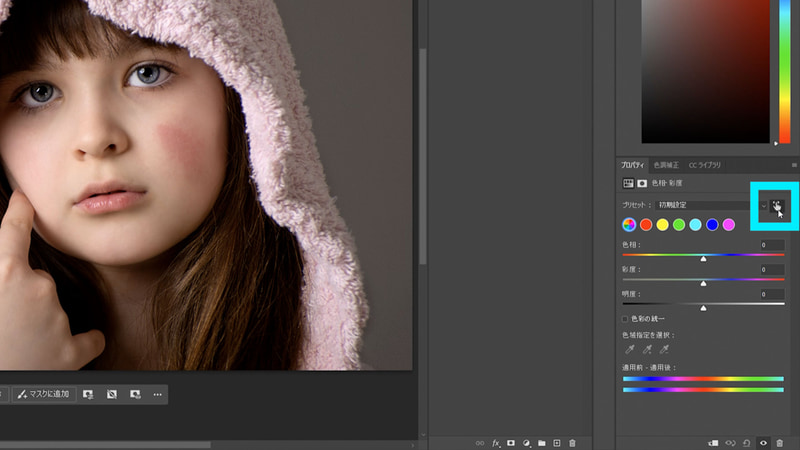Select the plain eyedropper tool

(630, 349)
